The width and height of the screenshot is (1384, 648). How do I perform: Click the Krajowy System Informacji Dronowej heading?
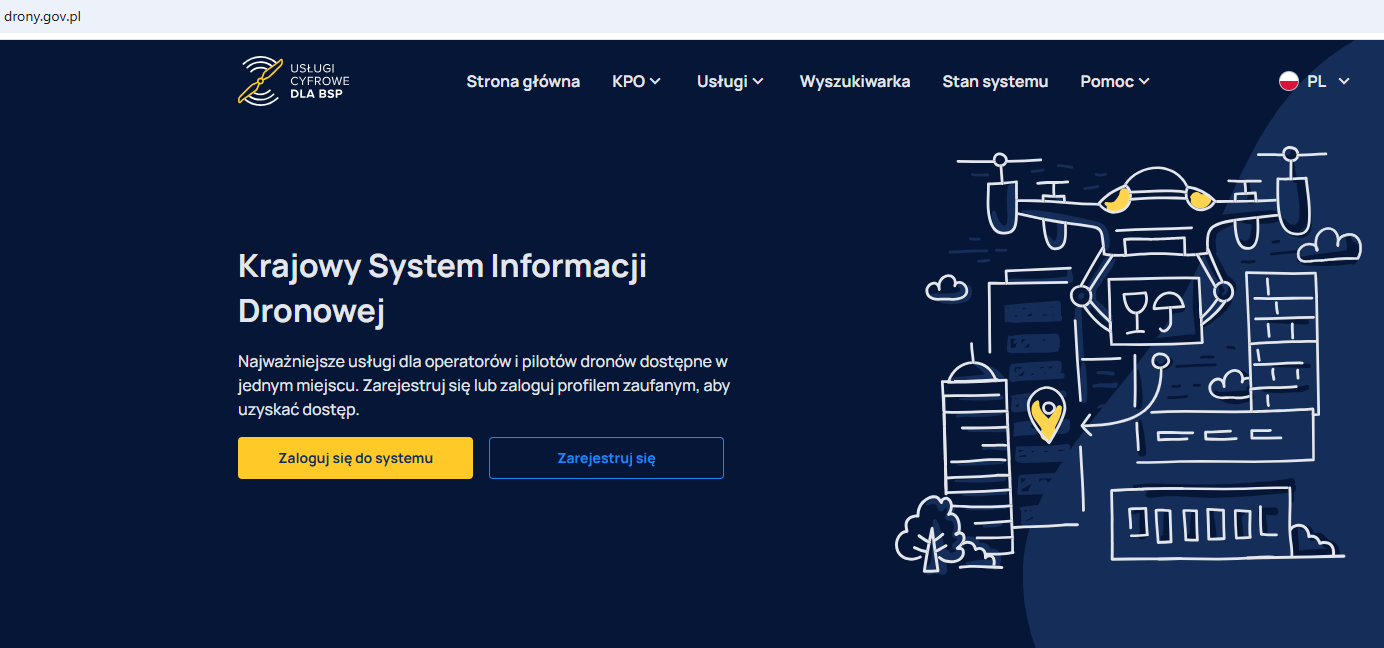pos(441,289)
